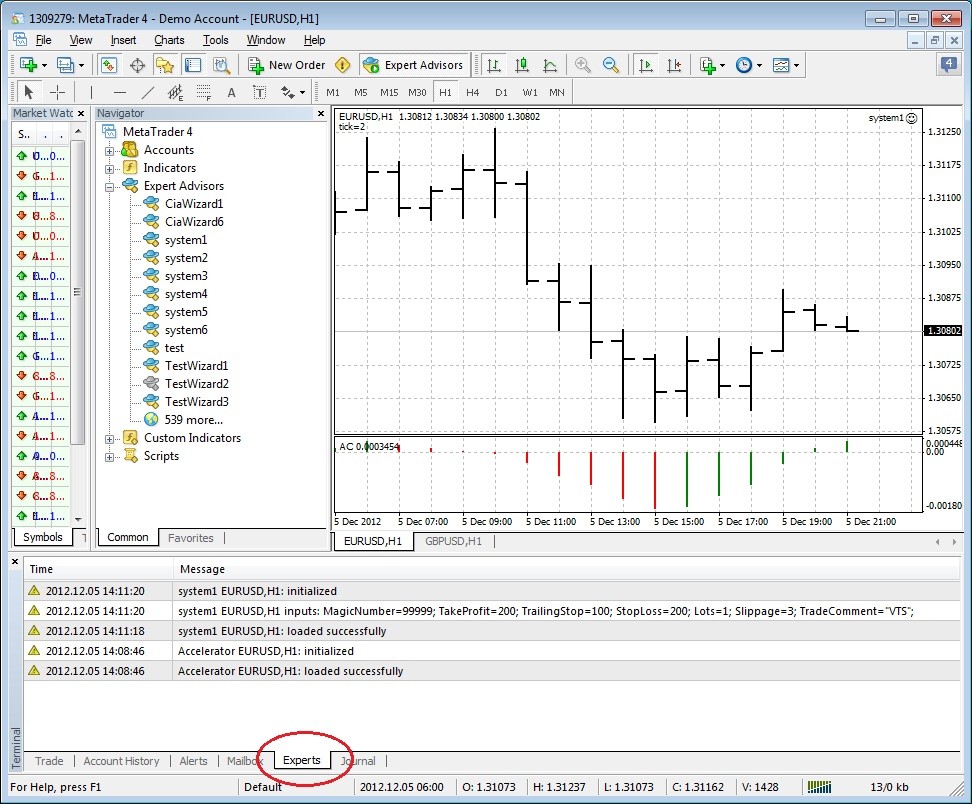Open the Arrows objects dropdown
The height and width of the screenshot is (804, 972).
[293, 92]
